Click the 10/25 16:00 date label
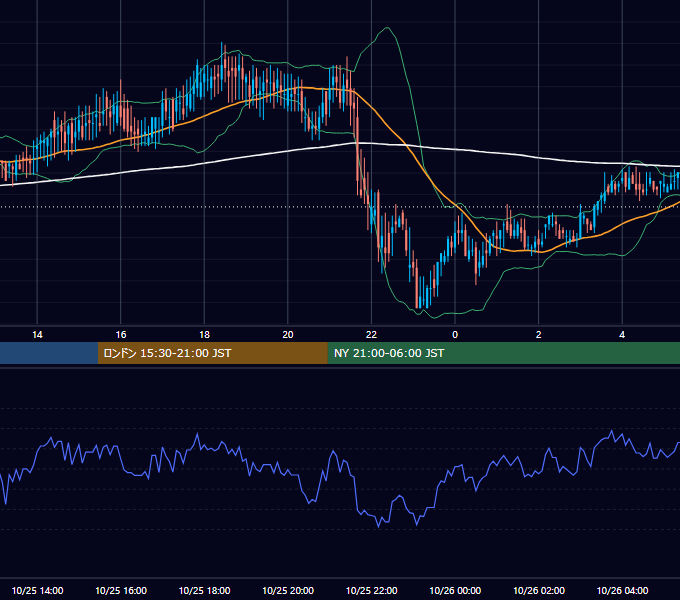The width and height of the screenshot is (680, 600). point(121,590)
